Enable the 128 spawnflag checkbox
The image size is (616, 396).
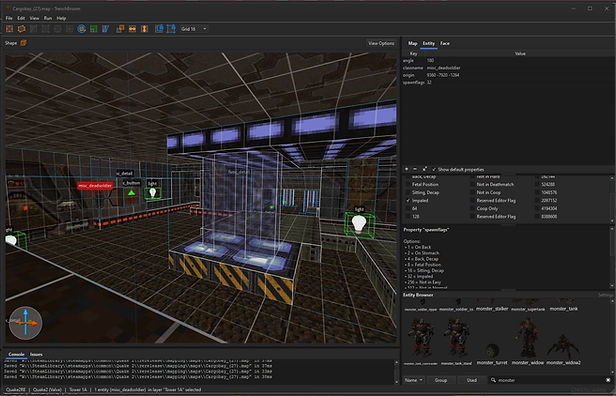tap(408, 216)
